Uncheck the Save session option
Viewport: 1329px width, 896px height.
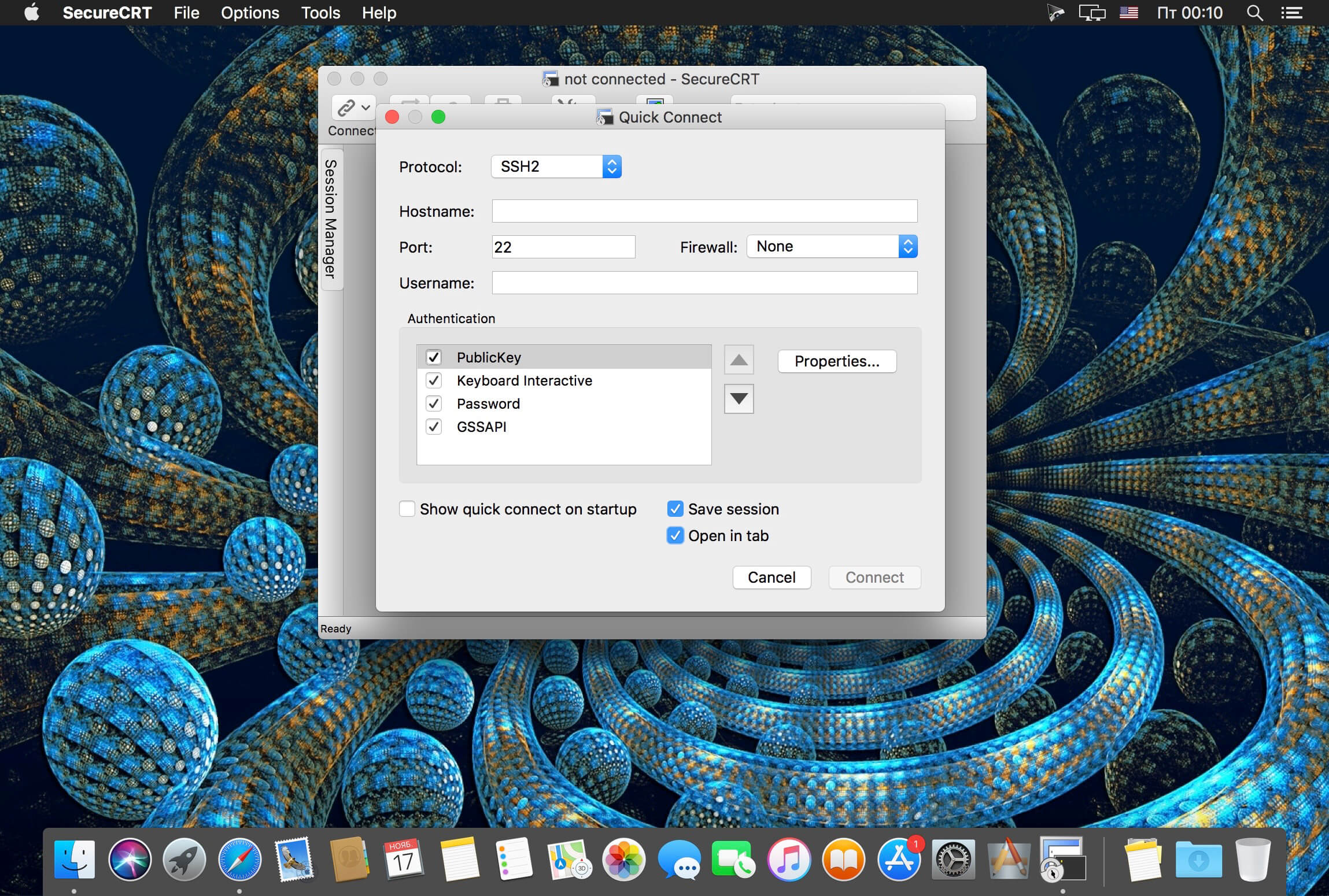675,509
